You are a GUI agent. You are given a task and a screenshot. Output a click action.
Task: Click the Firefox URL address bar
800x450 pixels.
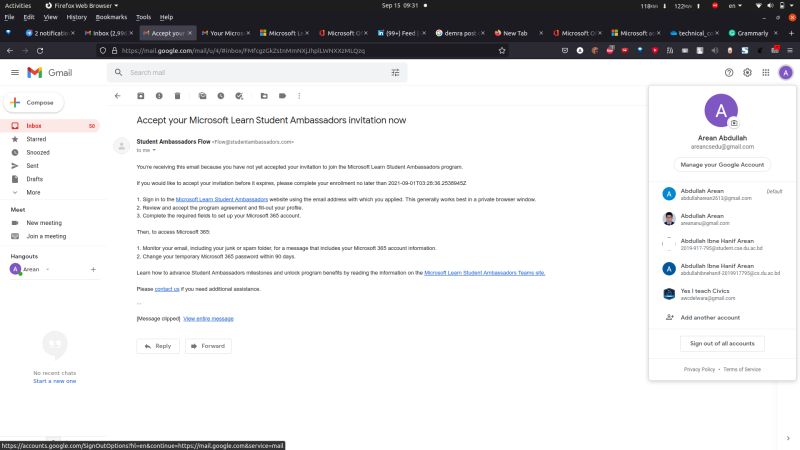(x=301, y=51)
